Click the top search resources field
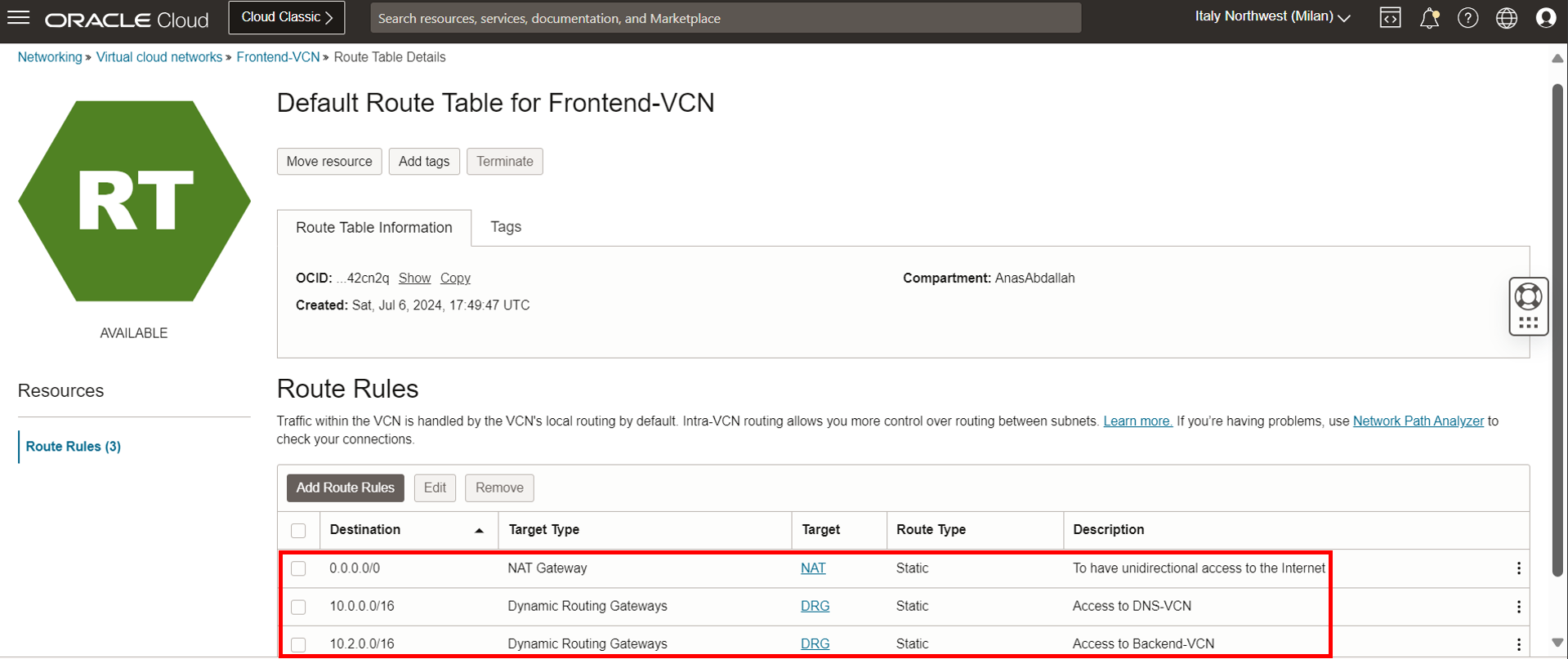 coord(725,18)
